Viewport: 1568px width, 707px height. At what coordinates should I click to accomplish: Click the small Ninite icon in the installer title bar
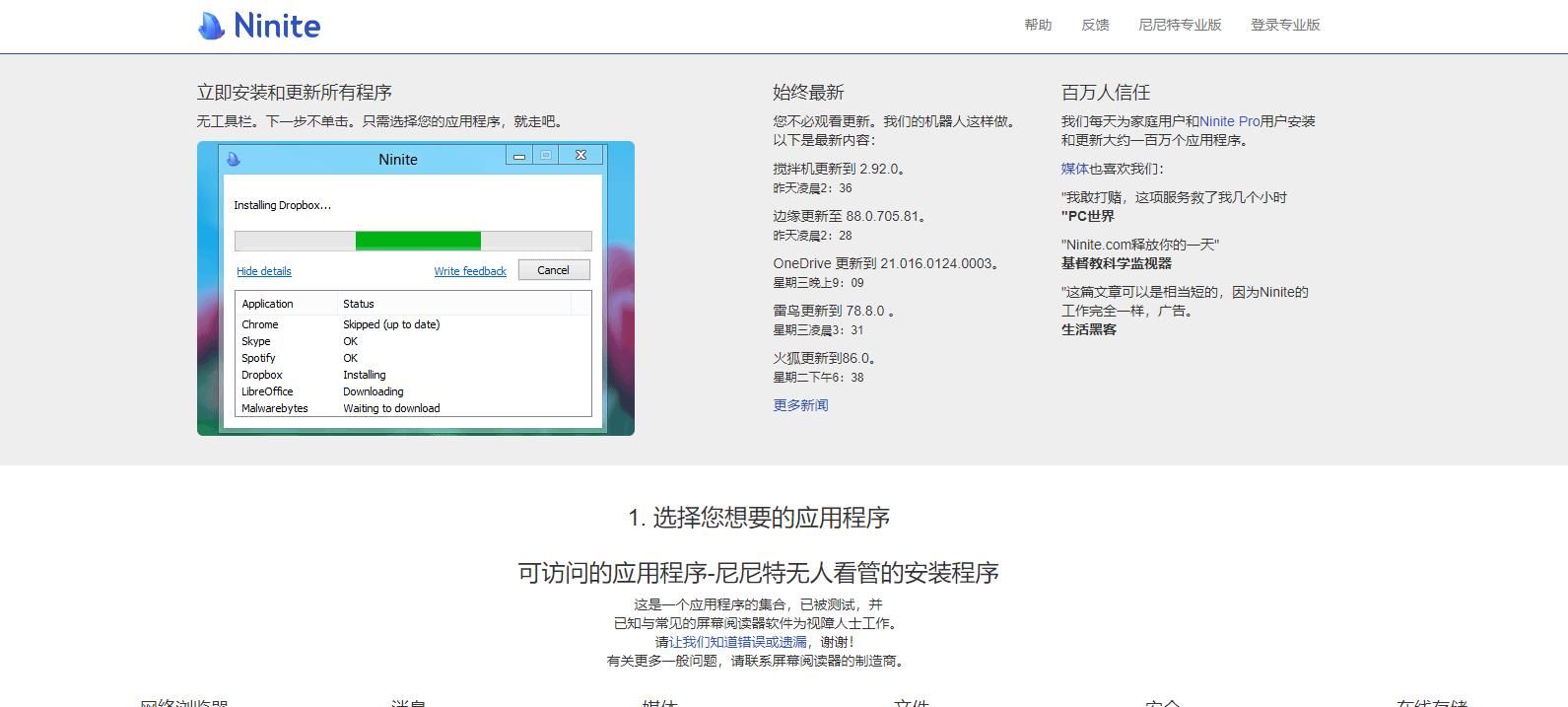(x=234, y=159)
